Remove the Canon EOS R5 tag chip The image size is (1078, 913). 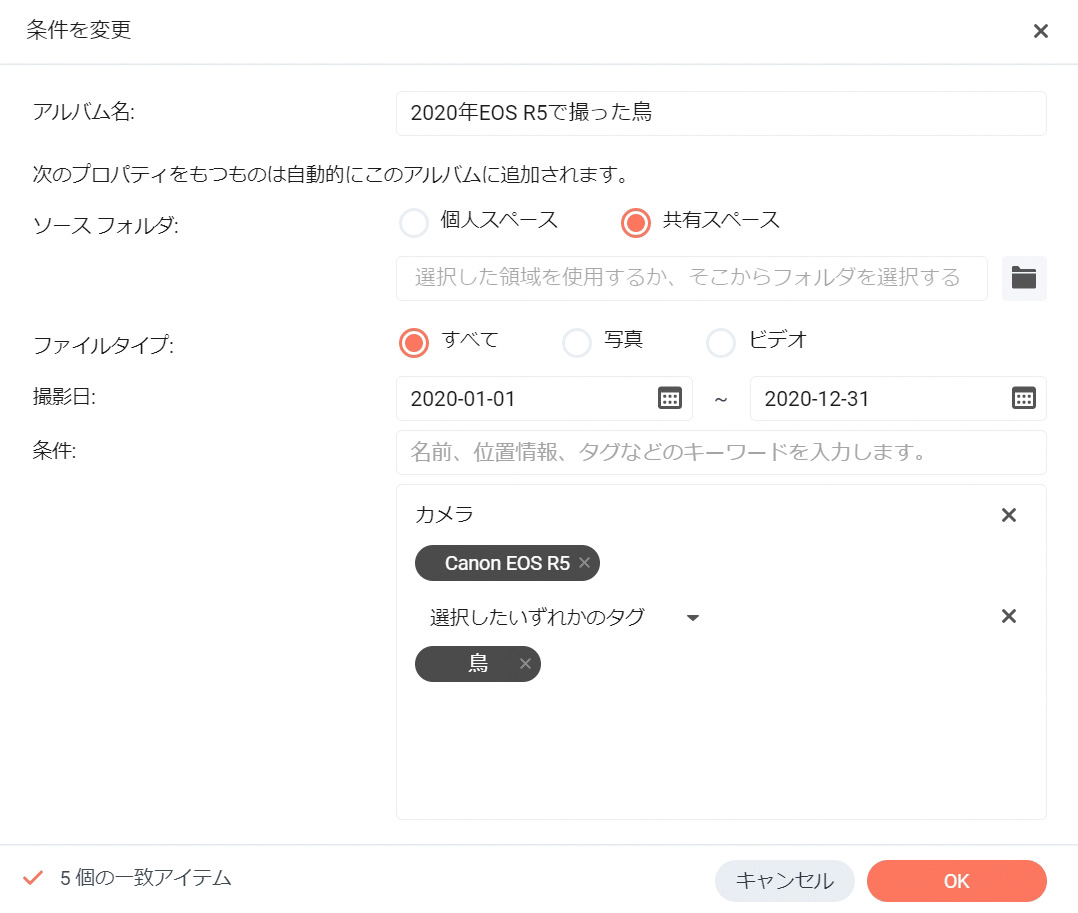[583, 563]
